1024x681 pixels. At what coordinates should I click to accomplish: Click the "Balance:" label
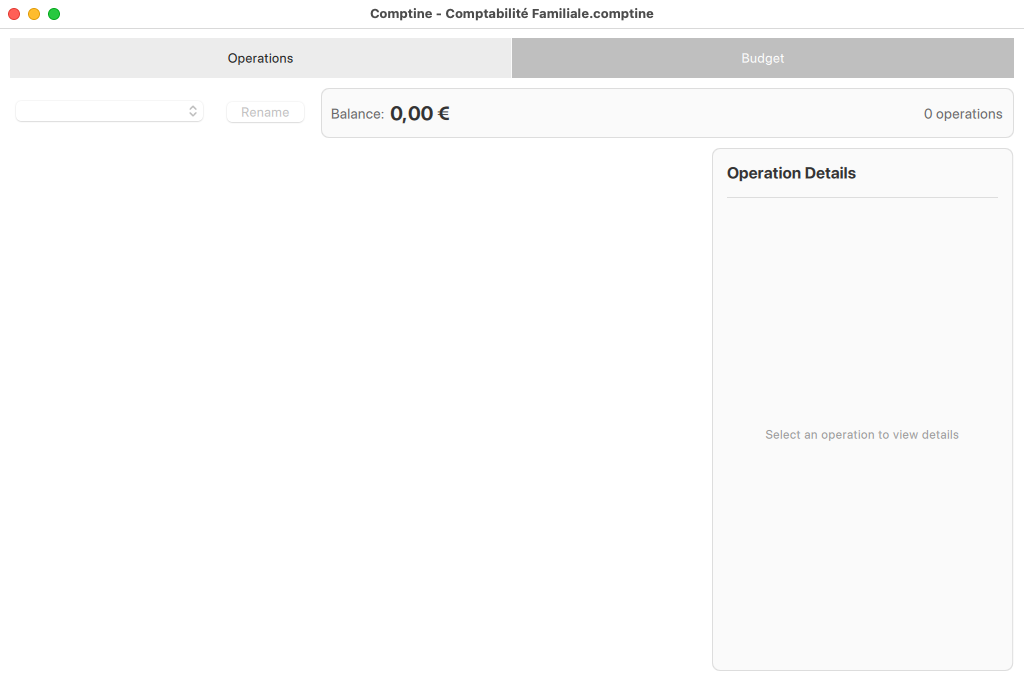pos(357,114)
